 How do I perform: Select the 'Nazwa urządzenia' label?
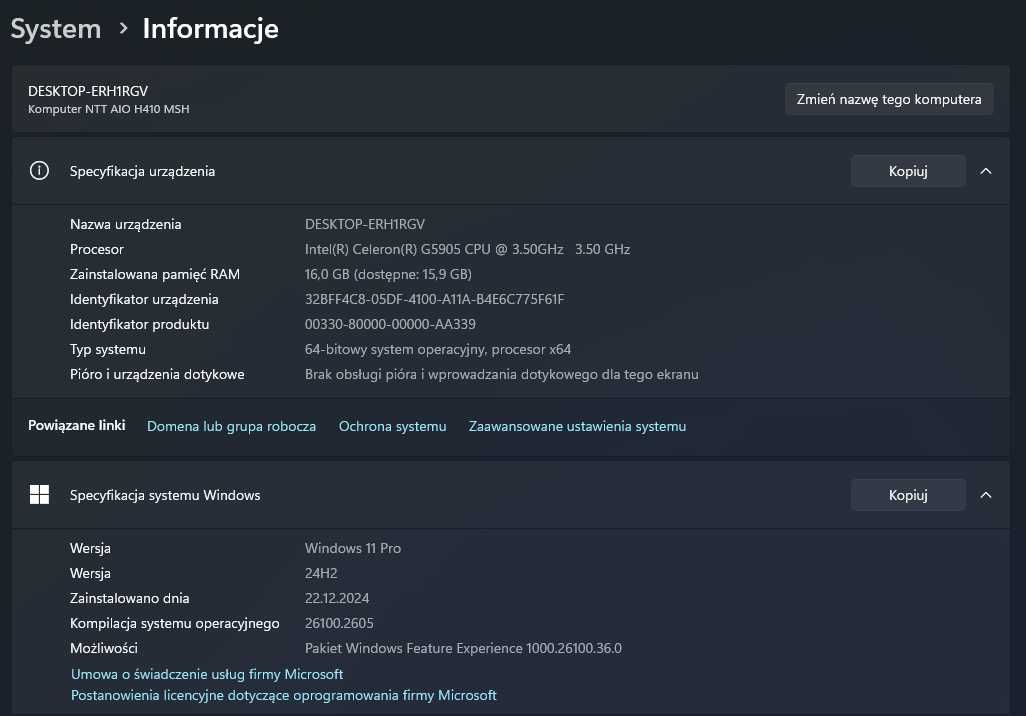point(126,224)
